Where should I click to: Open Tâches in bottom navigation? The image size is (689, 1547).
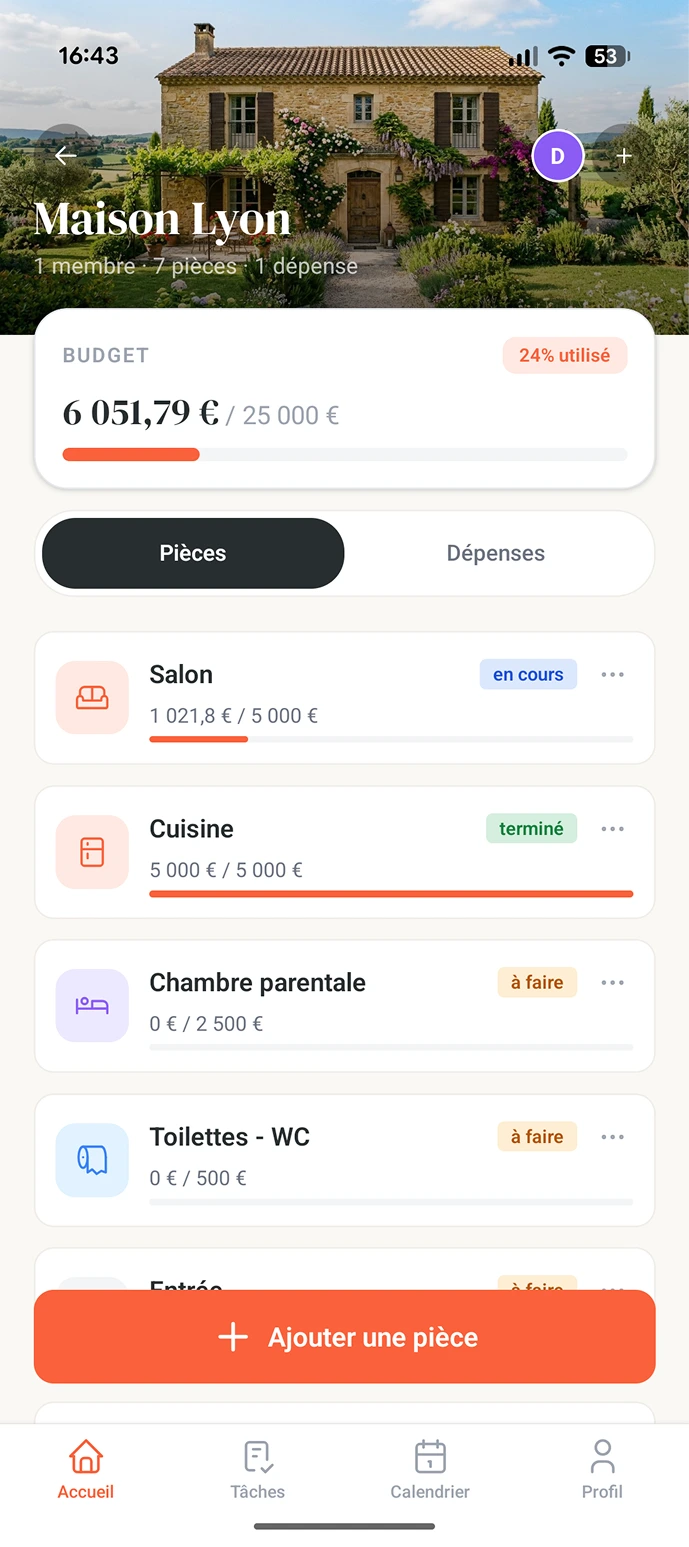pos(258,1470)
